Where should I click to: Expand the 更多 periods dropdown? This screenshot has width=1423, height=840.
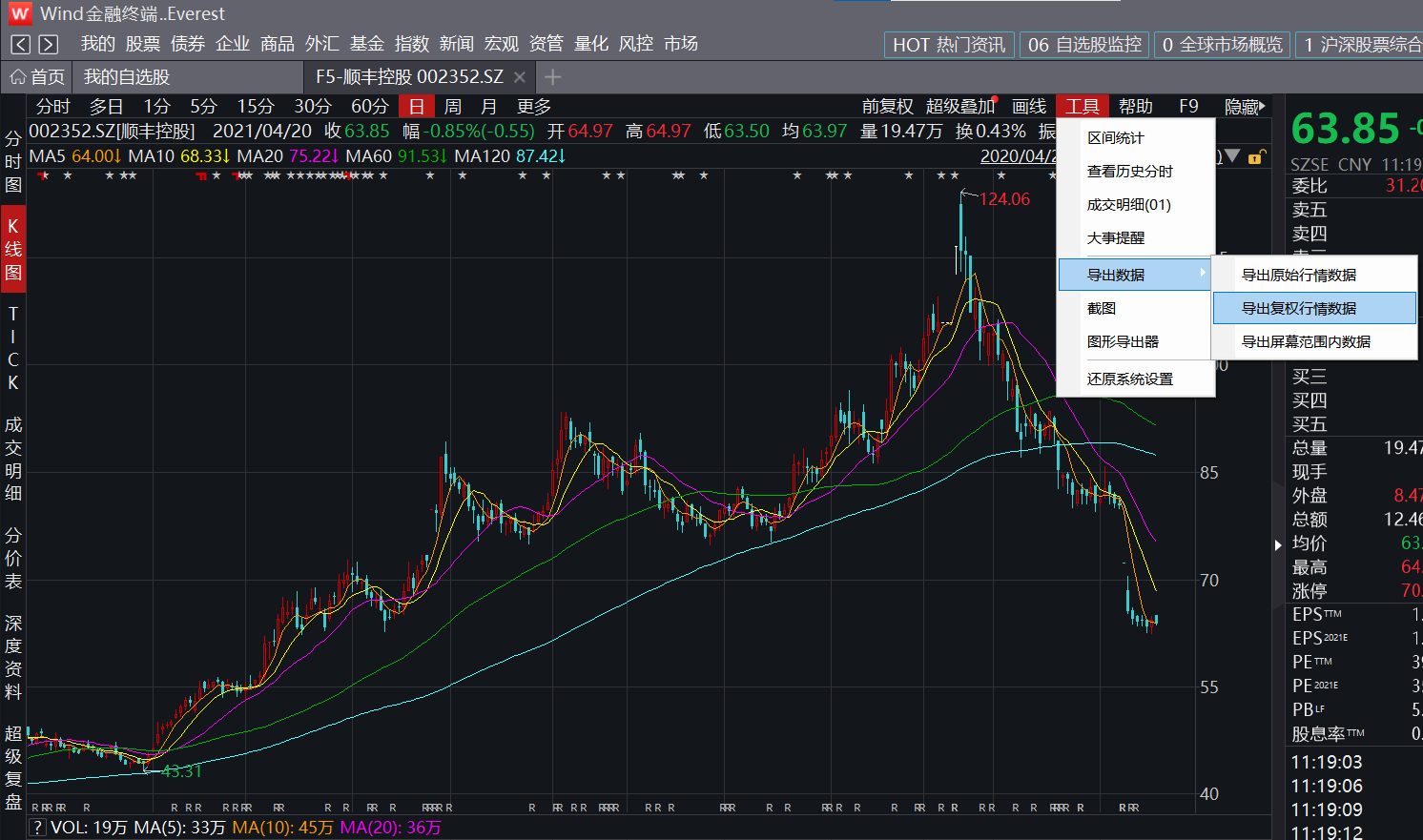click(534, 107)
